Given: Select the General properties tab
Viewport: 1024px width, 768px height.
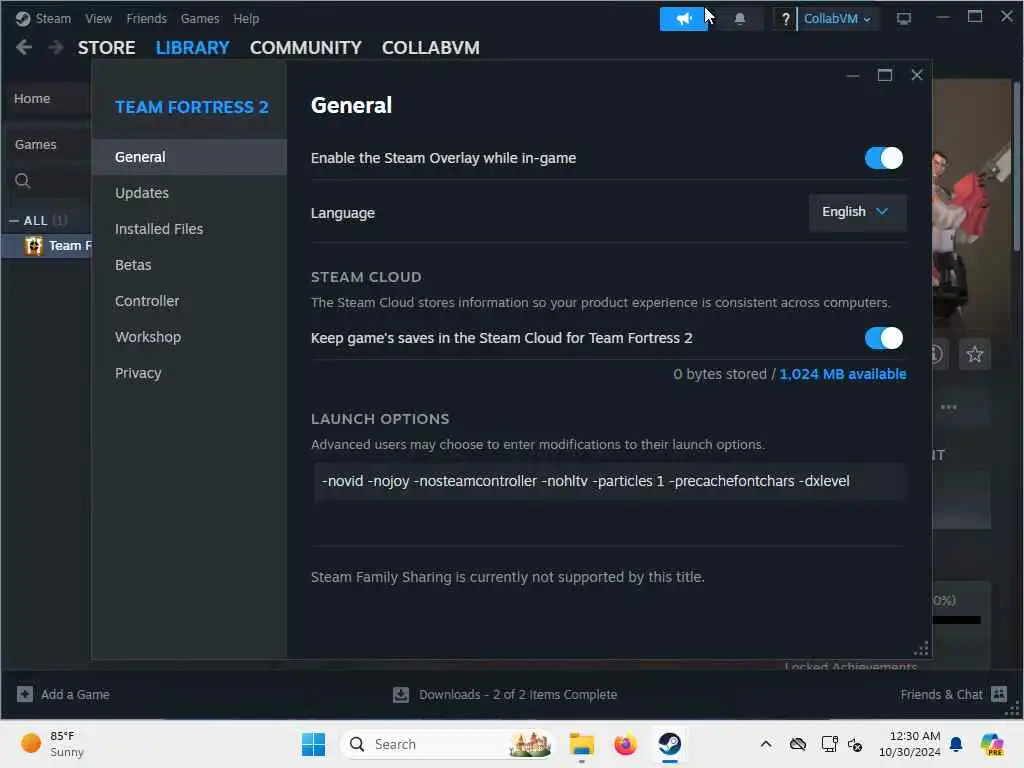Looking at the screenshot, I should (189, 157).
